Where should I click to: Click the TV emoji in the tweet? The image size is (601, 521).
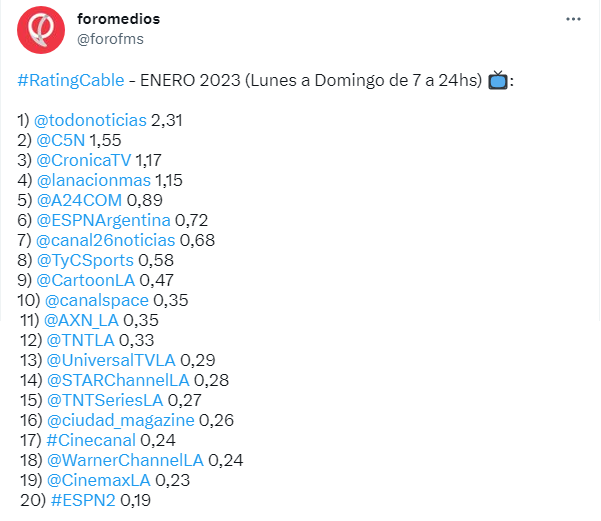(x=498, y=80)
